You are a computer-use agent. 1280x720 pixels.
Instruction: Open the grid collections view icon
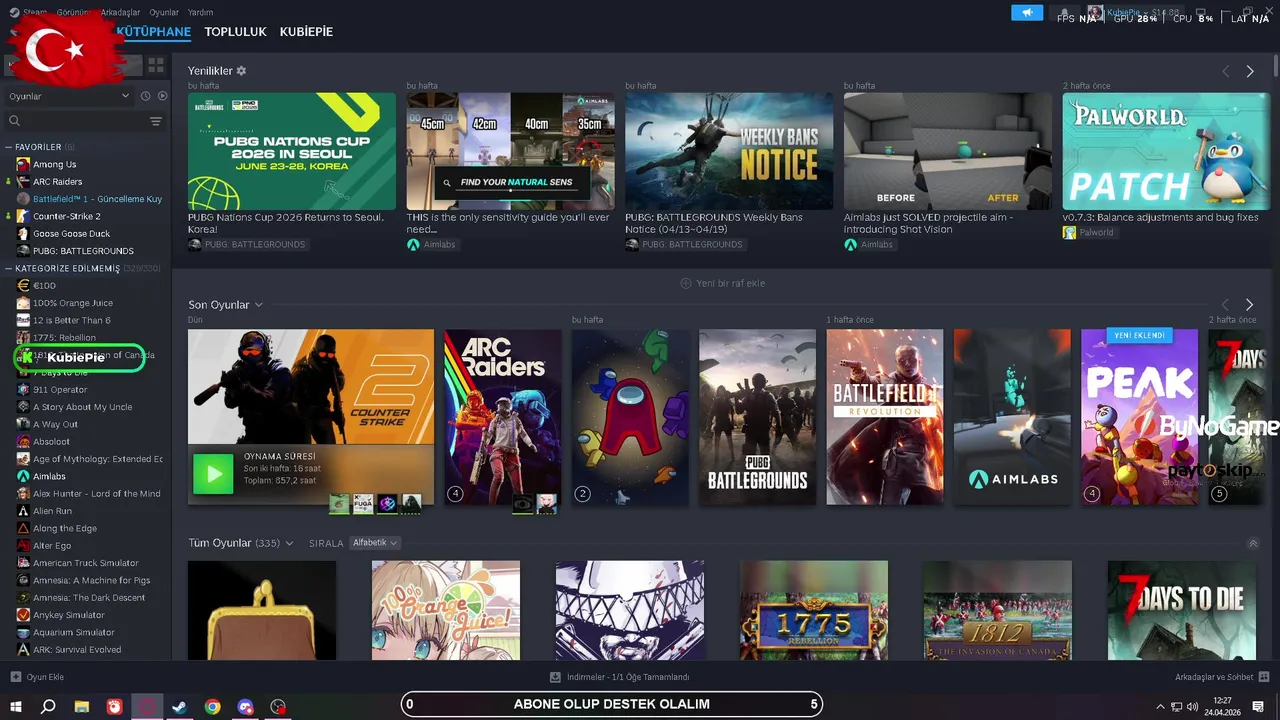pyautogui.click(x=156, y=65)
